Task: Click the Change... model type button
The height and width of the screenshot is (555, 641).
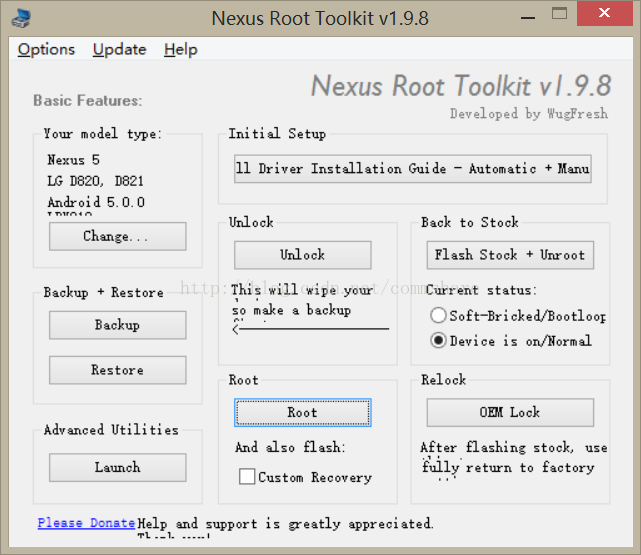Action: pyautogui.click(x=118, y=236)
